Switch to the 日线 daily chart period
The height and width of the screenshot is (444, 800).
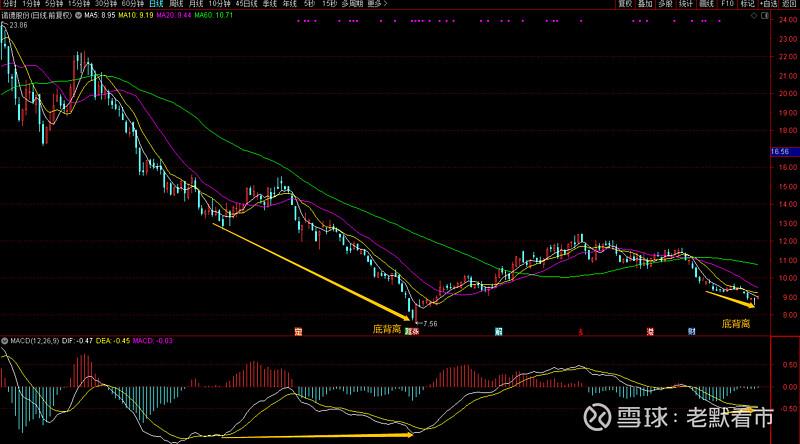click(156, 5)
